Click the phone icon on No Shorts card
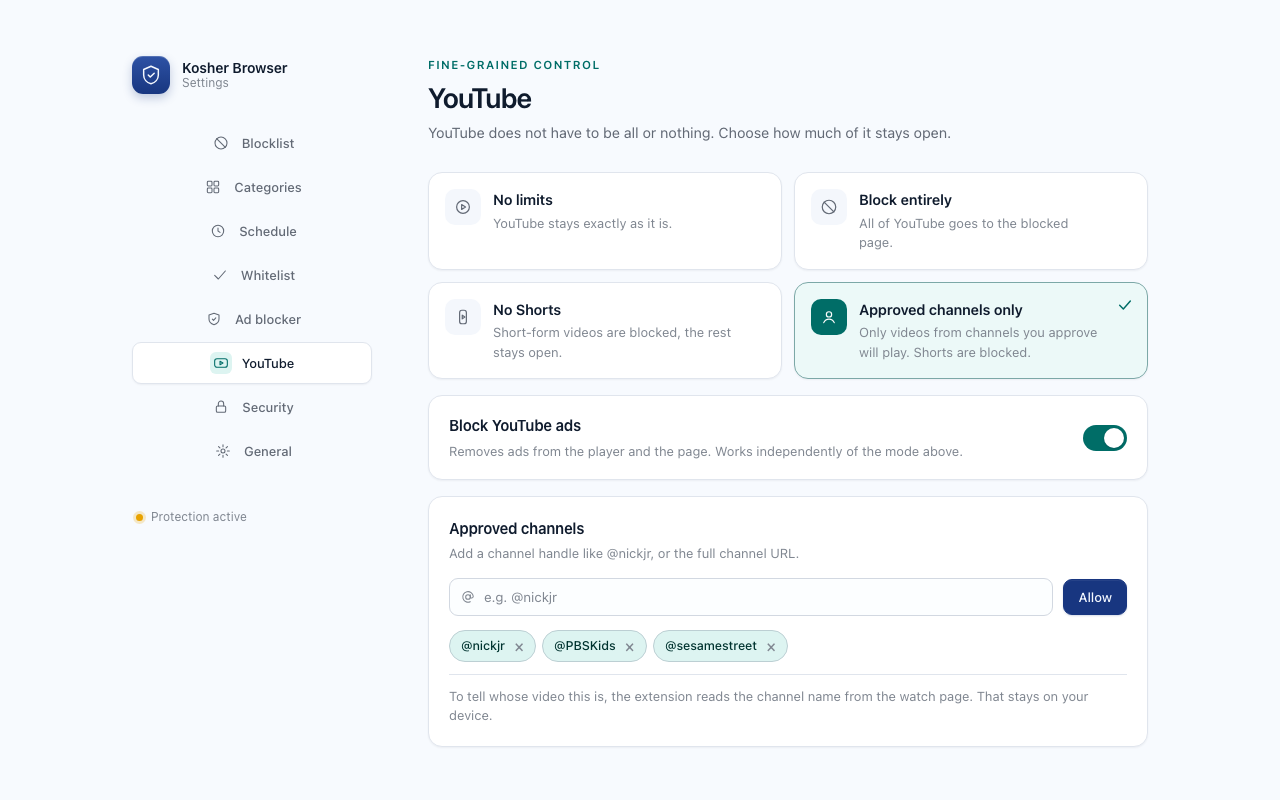This screenshot has width=1280, height=800. coord(463,317)
